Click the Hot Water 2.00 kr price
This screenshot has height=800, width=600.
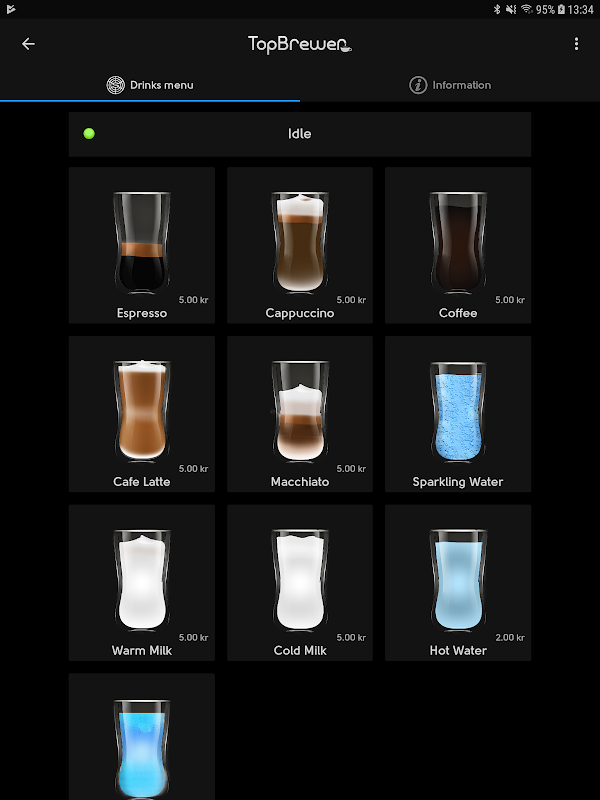(x=510, y=637)
